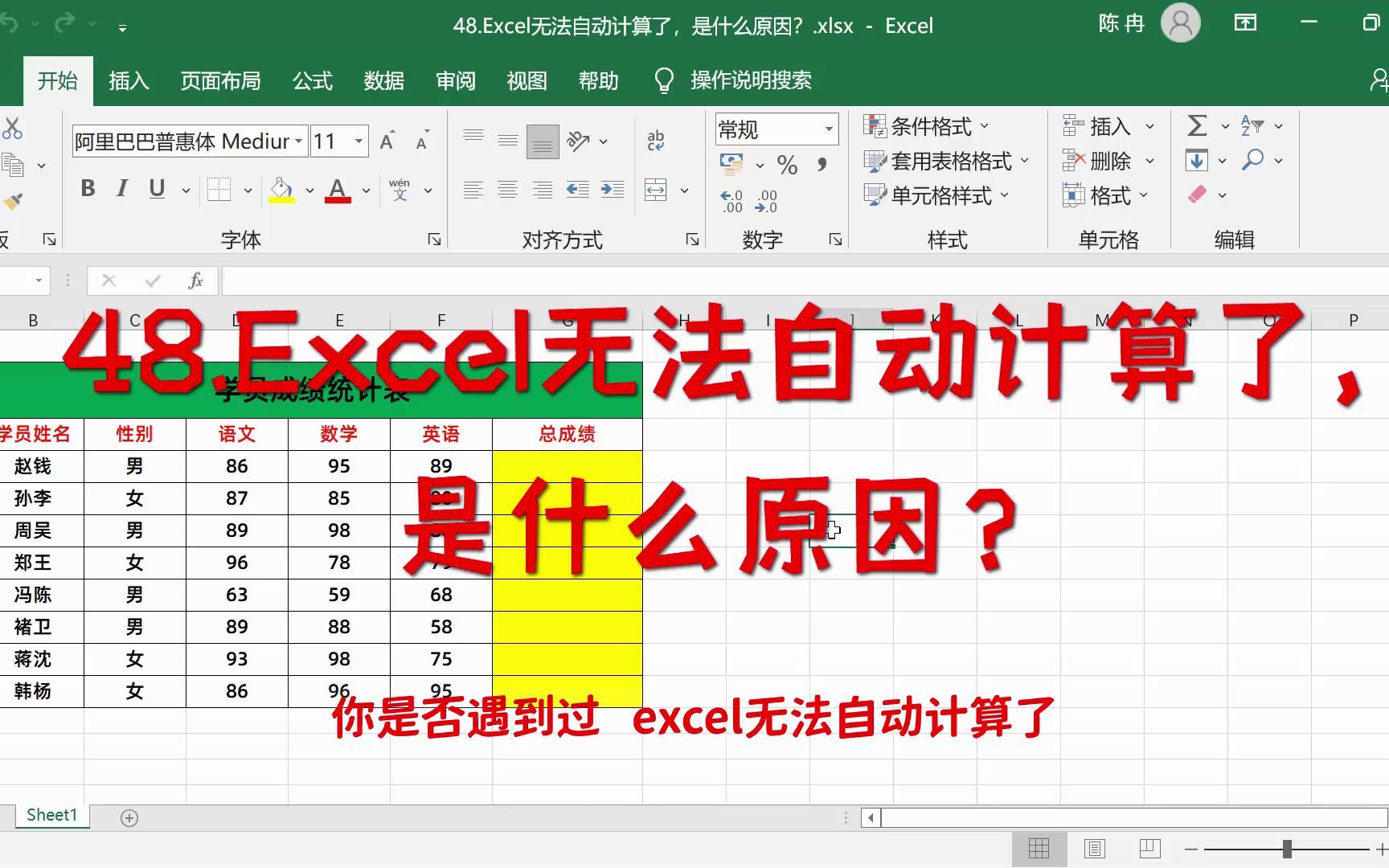Switch to 审阅 ribbon tab
This screenshot has width=1389, height=868.
456,80
